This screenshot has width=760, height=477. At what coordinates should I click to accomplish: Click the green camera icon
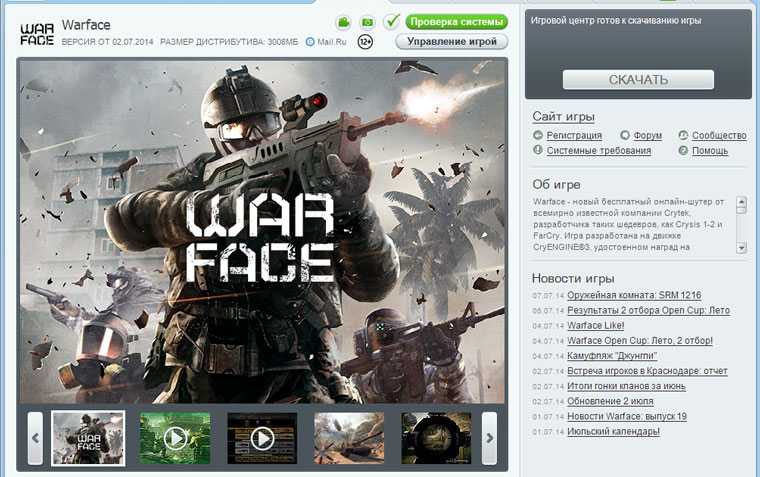click(x=368, y=22)
